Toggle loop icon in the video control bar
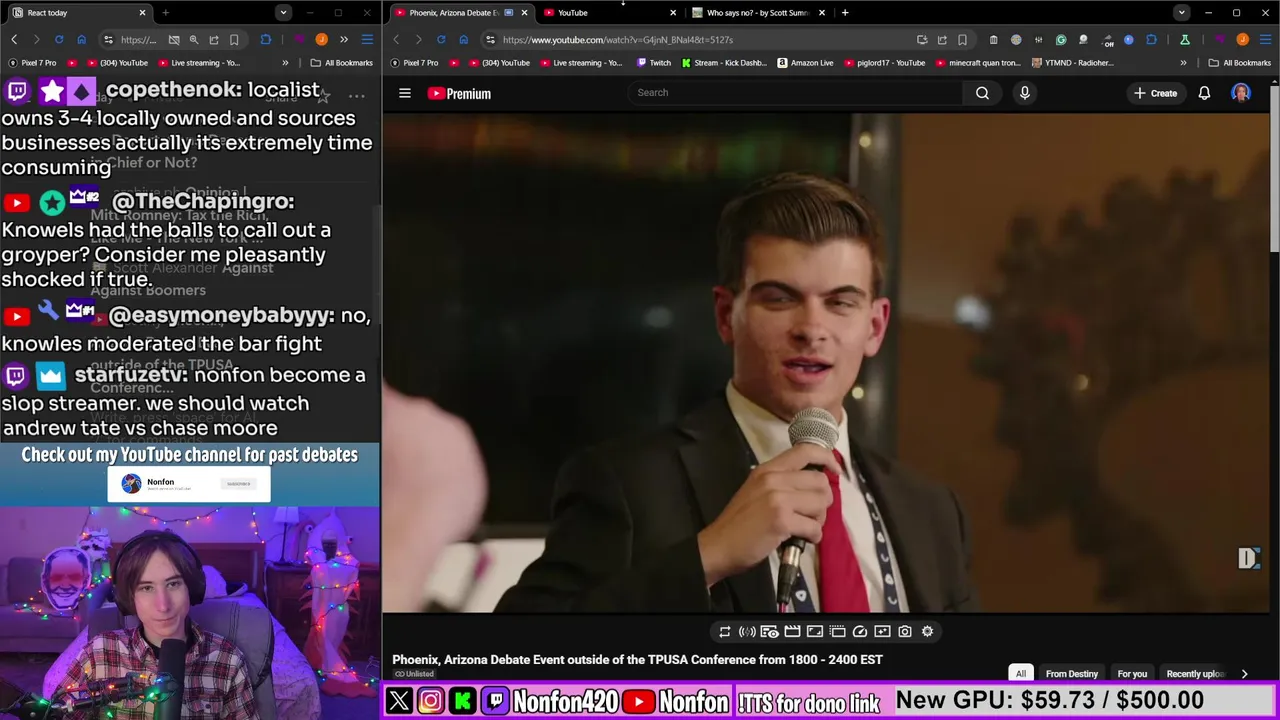 [x=724, y=631]
